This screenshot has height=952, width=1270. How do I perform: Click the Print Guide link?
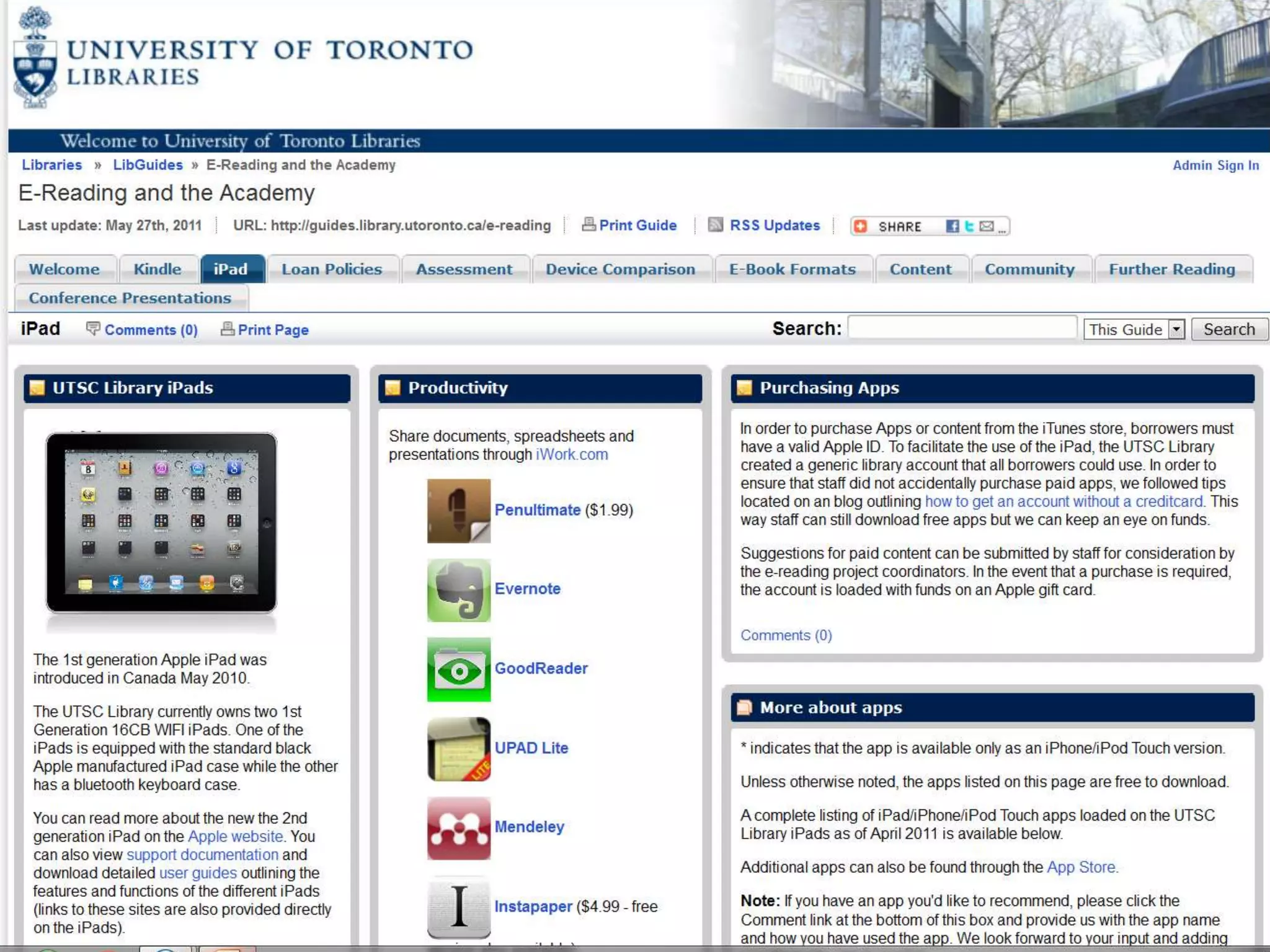click(x=637, y=226)
